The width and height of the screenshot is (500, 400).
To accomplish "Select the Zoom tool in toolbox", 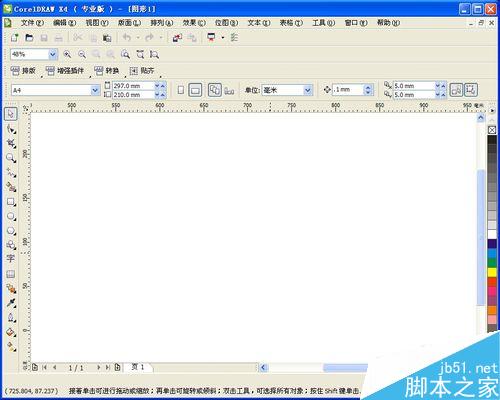I will tap(11, 158).
